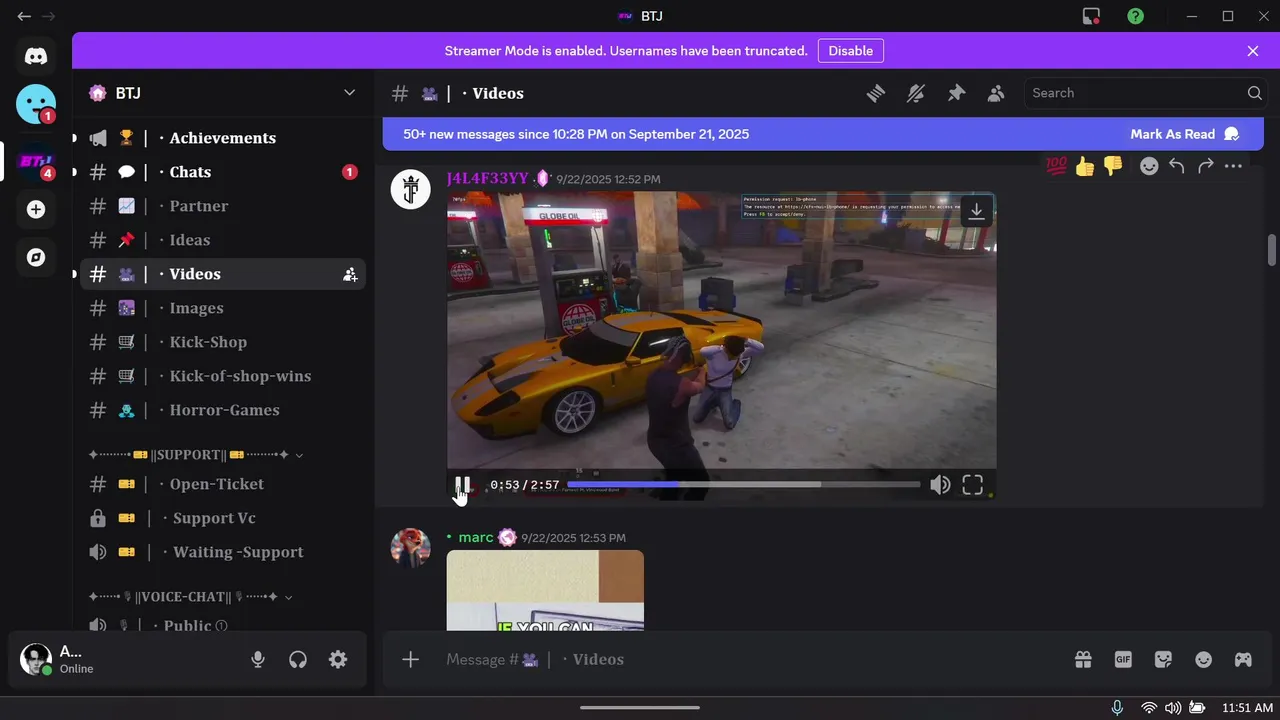Open Discover servers compass icon
Image resolution: width=1280 pixels, height=720 pixels.
tap(36, 257)
